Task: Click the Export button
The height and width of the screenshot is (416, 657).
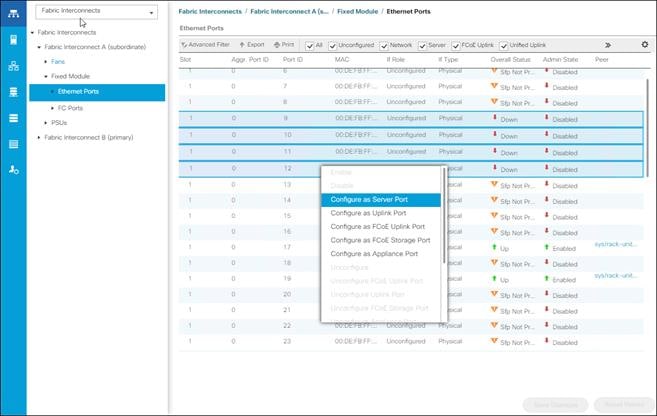Action: pyautogui.click(x=252, y=44)
